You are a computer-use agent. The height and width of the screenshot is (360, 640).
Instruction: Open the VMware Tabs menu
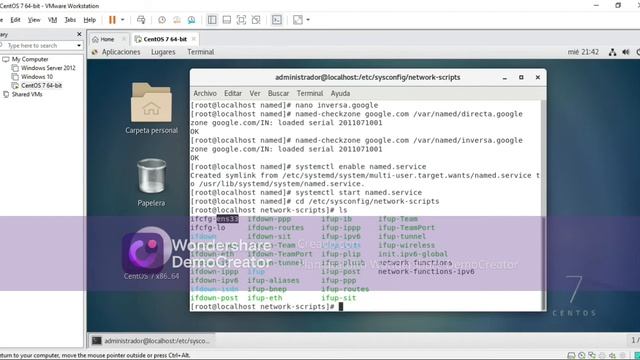[x=70, y=20]
